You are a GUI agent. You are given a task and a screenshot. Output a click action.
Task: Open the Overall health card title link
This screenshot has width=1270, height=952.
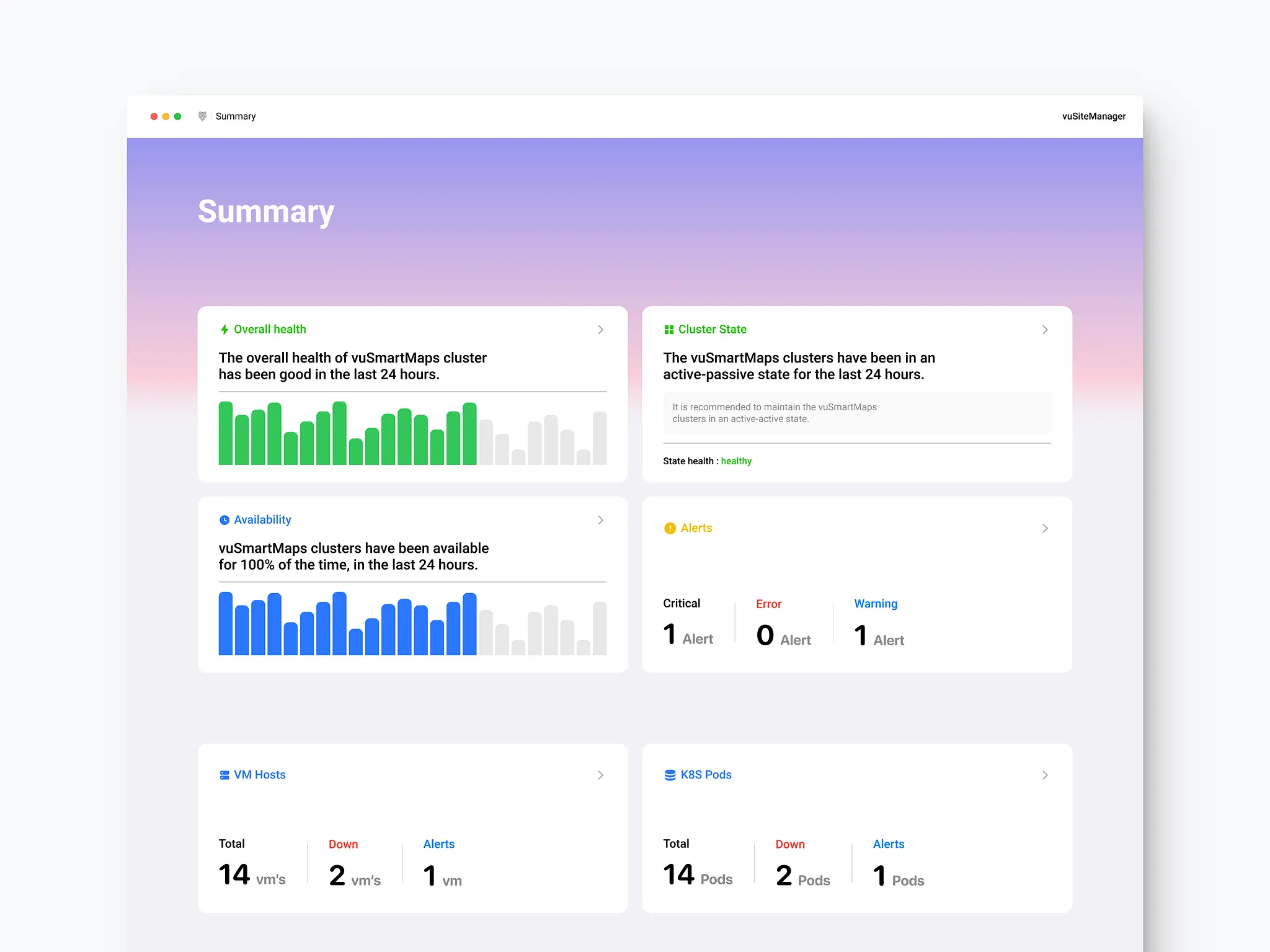[x=270, y=329]
